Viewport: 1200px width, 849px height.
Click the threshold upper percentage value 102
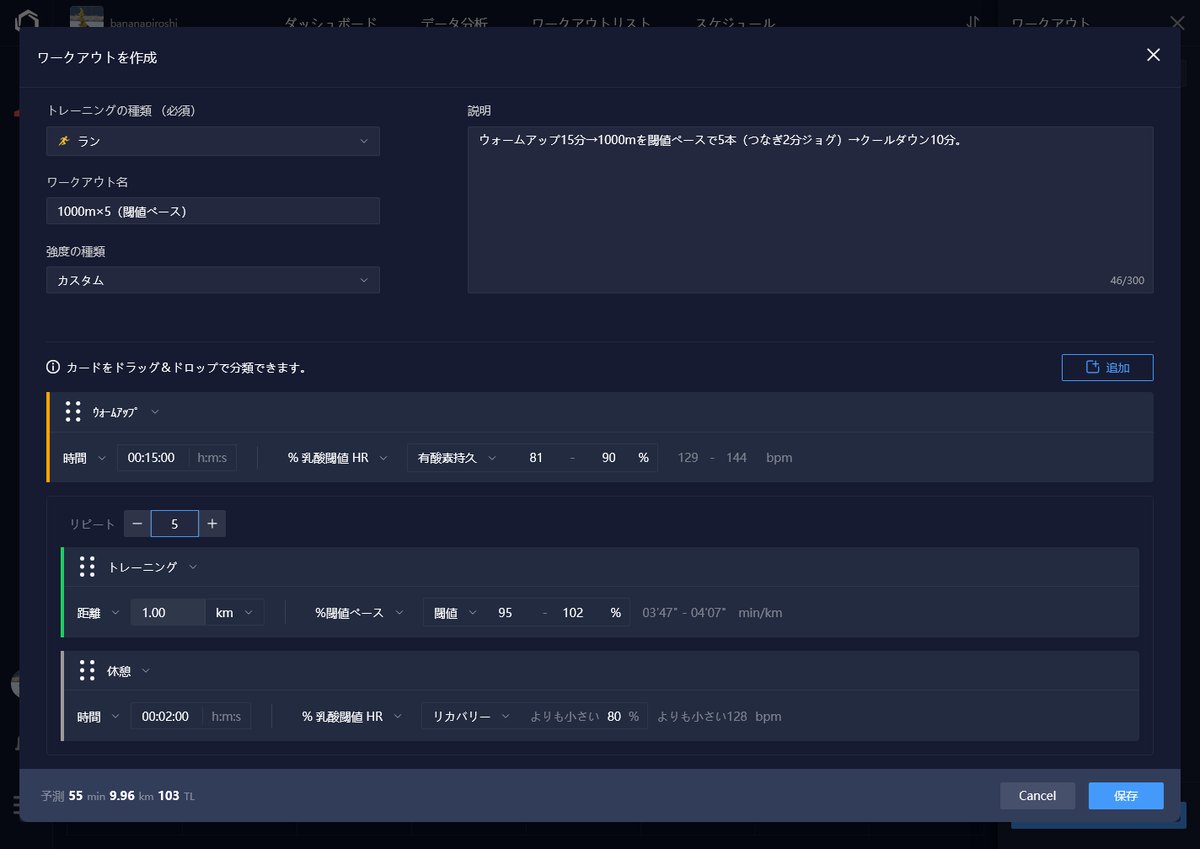tap(573, 613)
